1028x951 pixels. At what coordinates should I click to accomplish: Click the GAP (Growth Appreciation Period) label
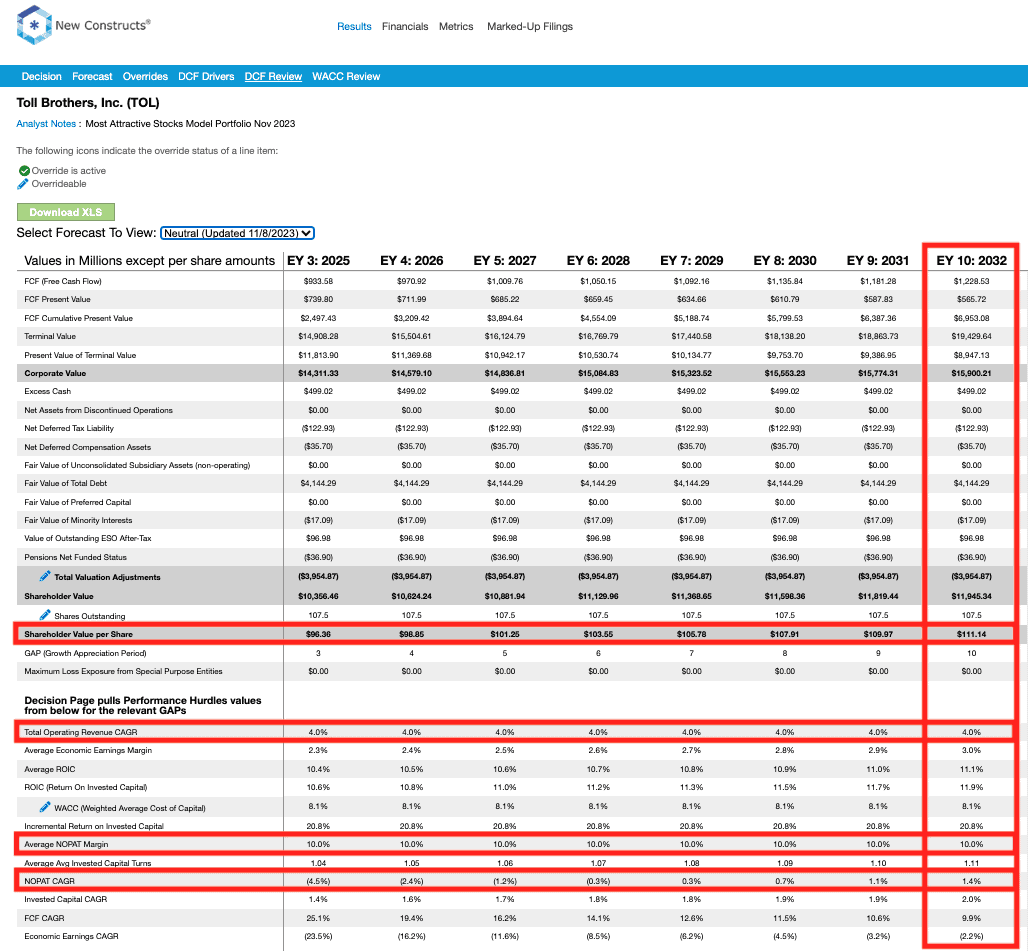85,653
